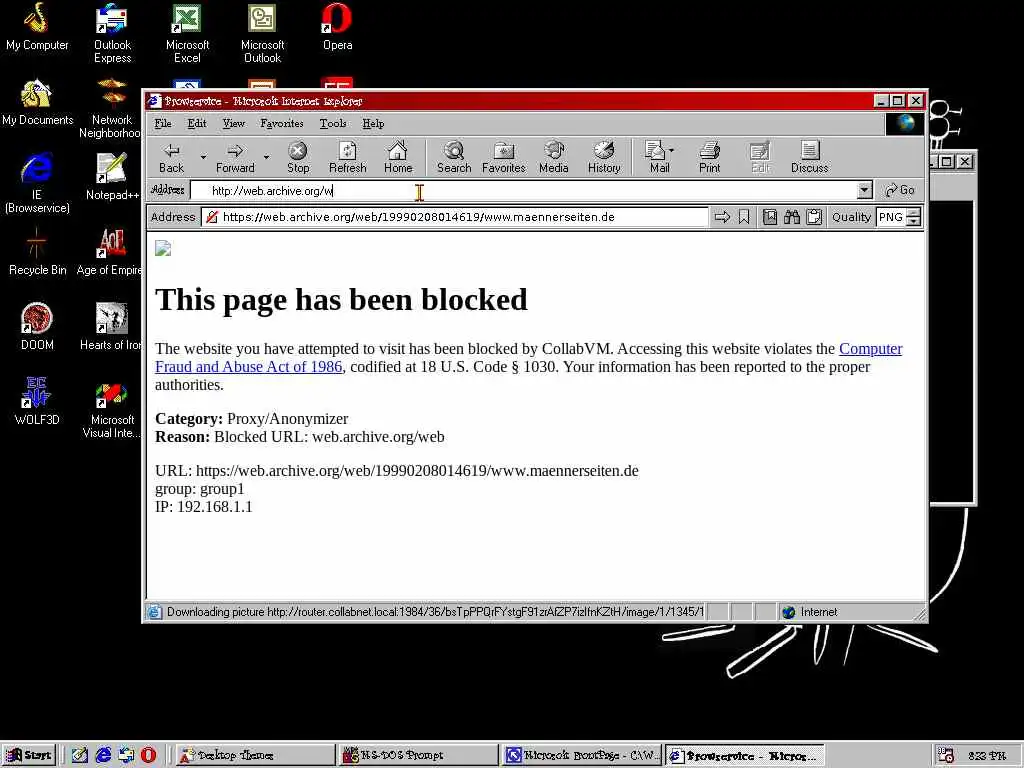Click the Show Desktop quick launch icon

pyautogui.click(x=80, y=755)
